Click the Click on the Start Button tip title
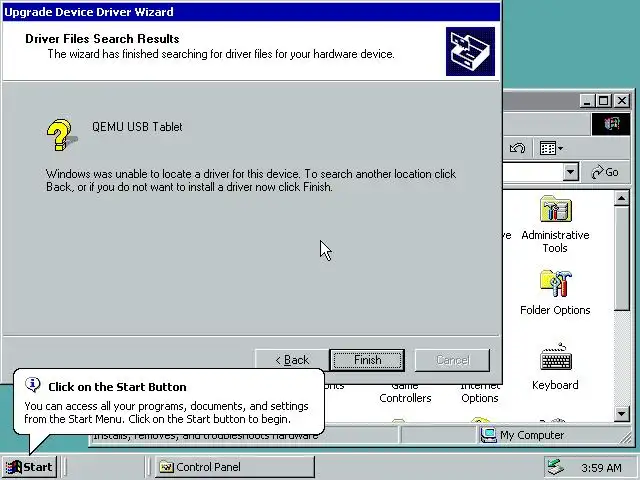 coord(117,387)
